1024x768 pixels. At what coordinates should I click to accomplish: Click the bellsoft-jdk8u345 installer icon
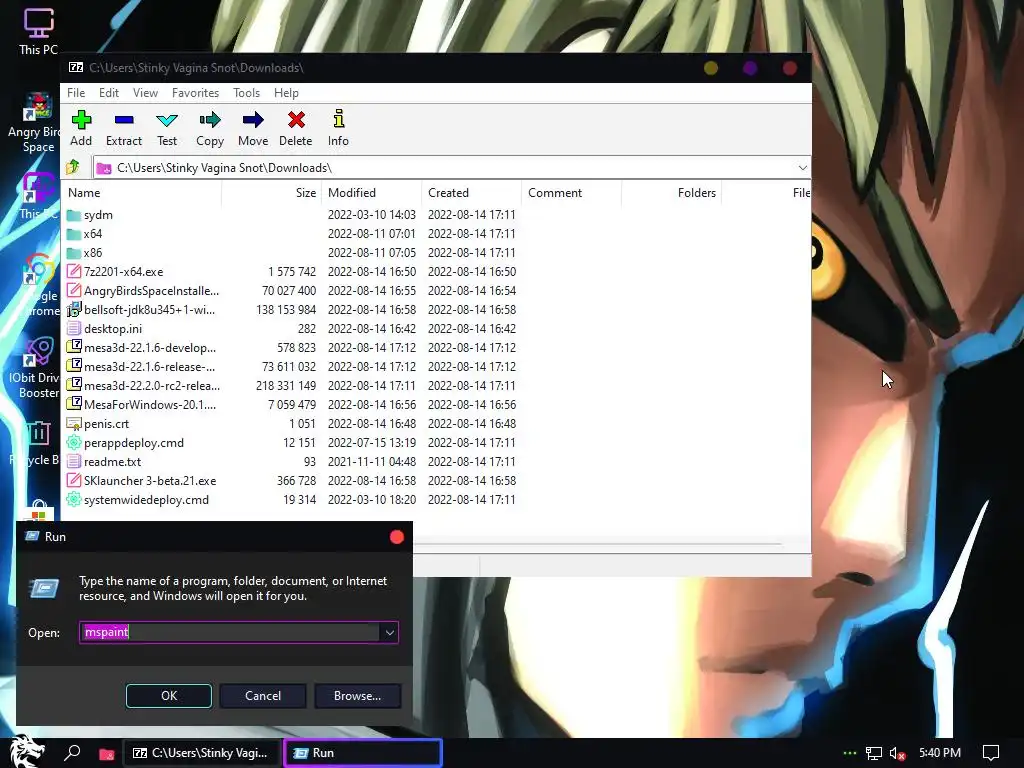(74, 309)
